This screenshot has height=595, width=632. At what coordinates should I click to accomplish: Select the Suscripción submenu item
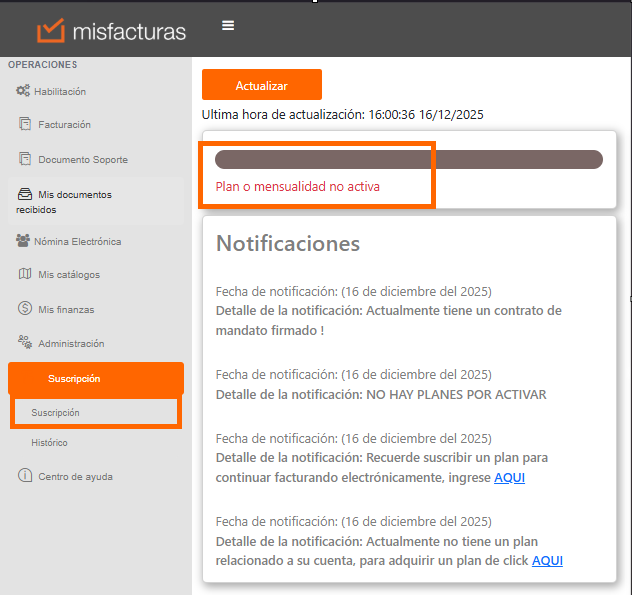[x=56, y=412]
